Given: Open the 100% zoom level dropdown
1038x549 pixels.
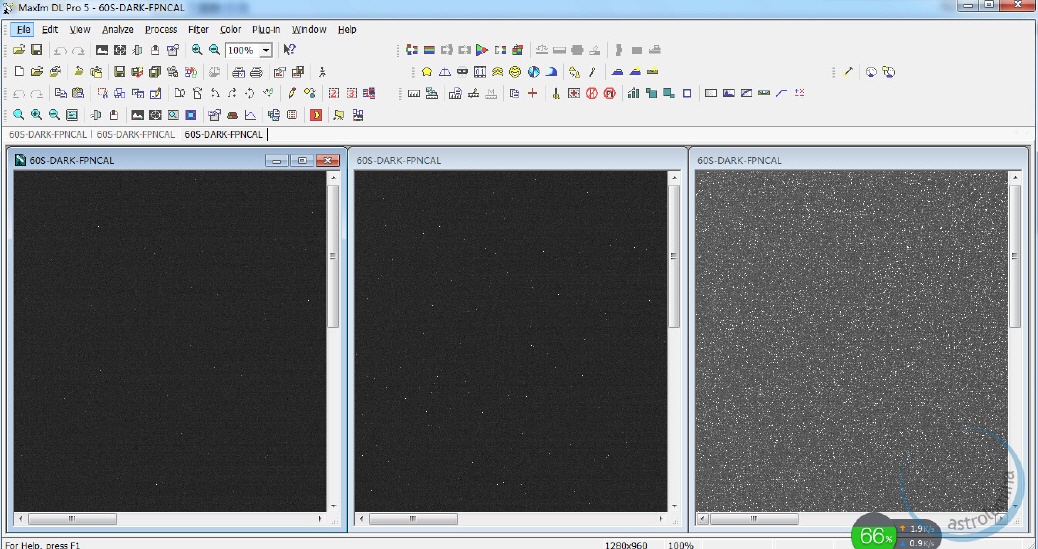Looking at the screenshot, I should (x=266, y=50).
